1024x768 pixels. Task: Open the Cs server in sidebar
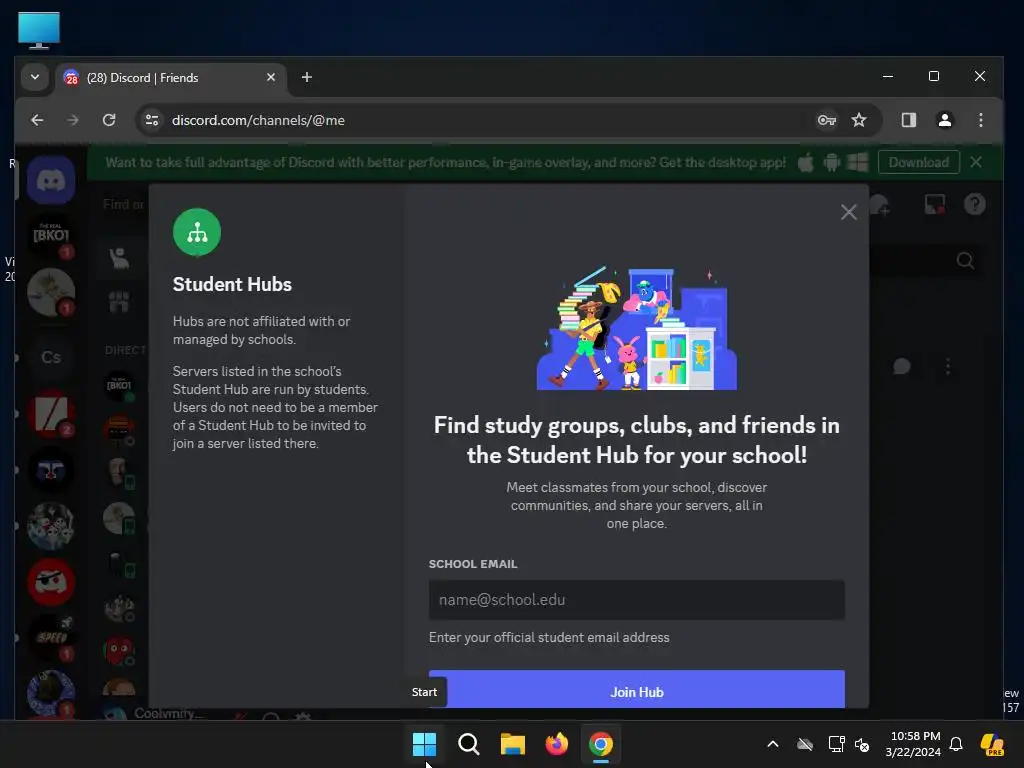click(x=51, y=357)
